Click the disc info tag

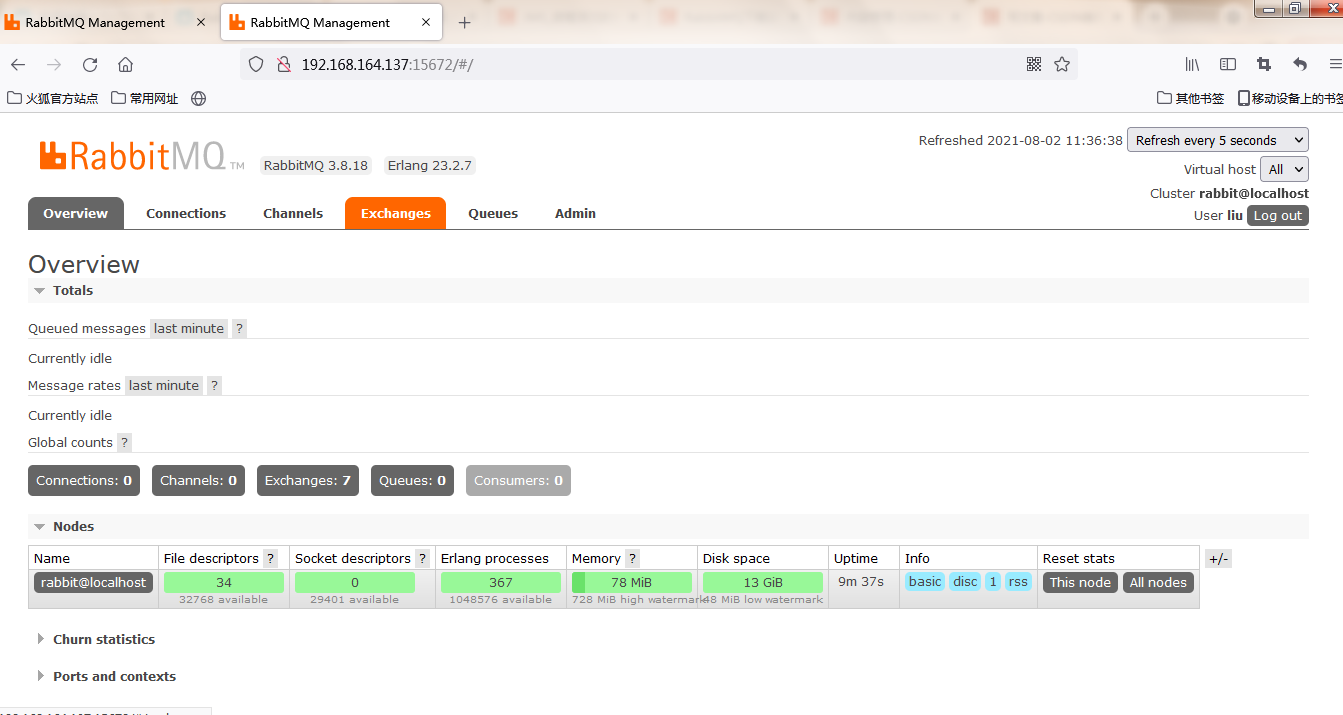click(x=965, y=582)
